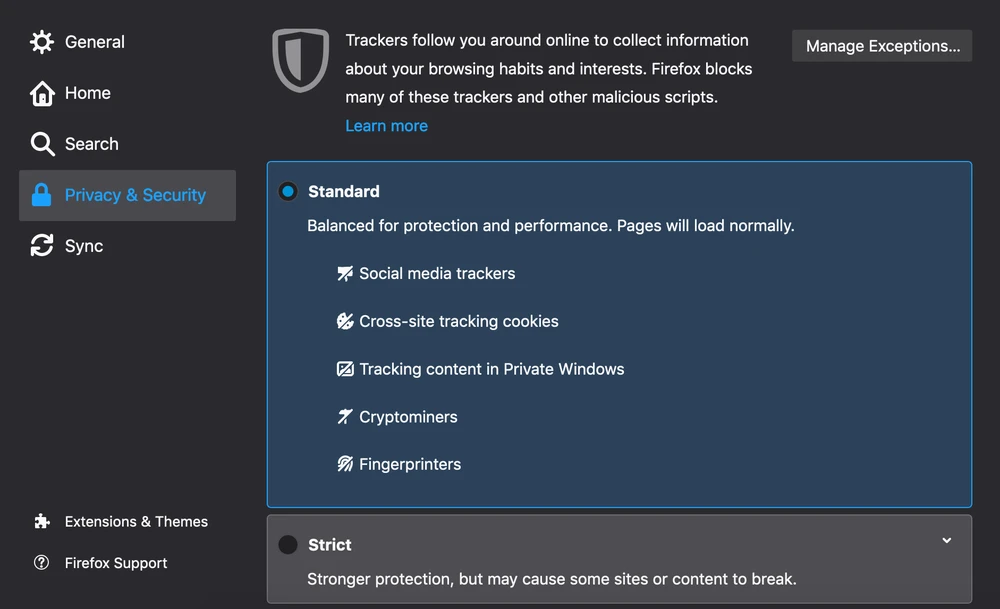Screen dimensions: 1000x609
Task: Click the Cross-site tracking cookies icon
Action: [345, 321]
